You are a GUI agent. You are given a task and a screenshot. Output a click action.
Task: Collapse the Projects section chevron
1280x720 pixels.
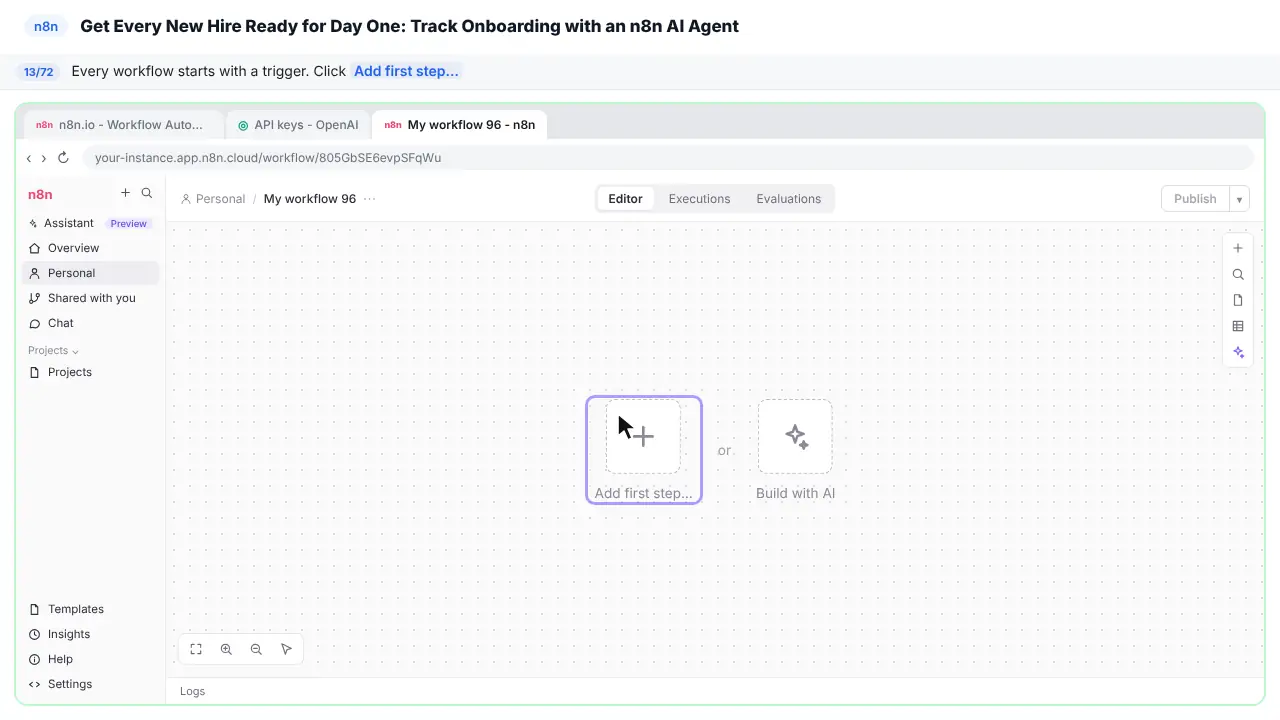click(75, 351)
